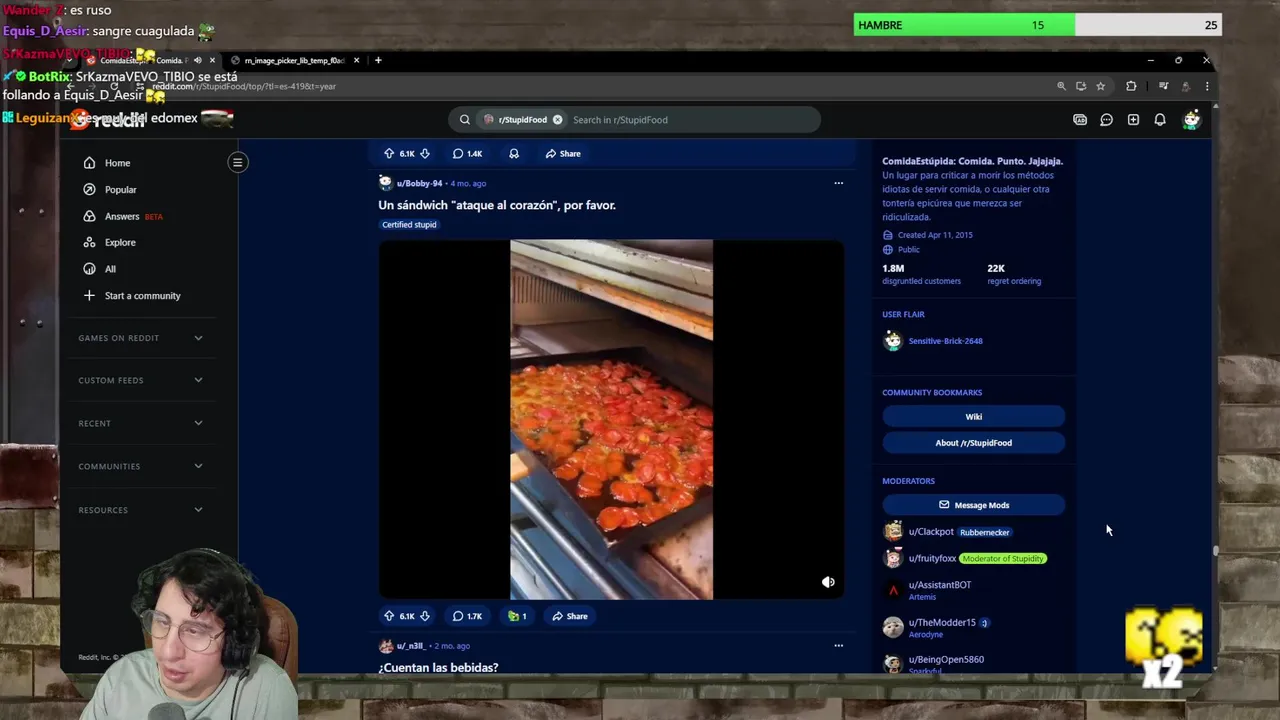This screenshot has width=1280, height=720.
Task: Collapse the left navigation sidebar
Action: point(238,162)
